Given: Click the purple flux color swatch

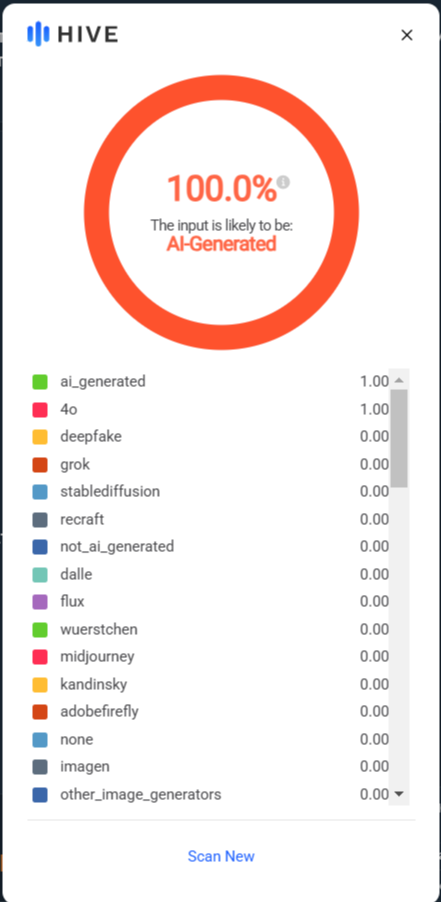Looking at the screenshot, I should click(40, 602).
